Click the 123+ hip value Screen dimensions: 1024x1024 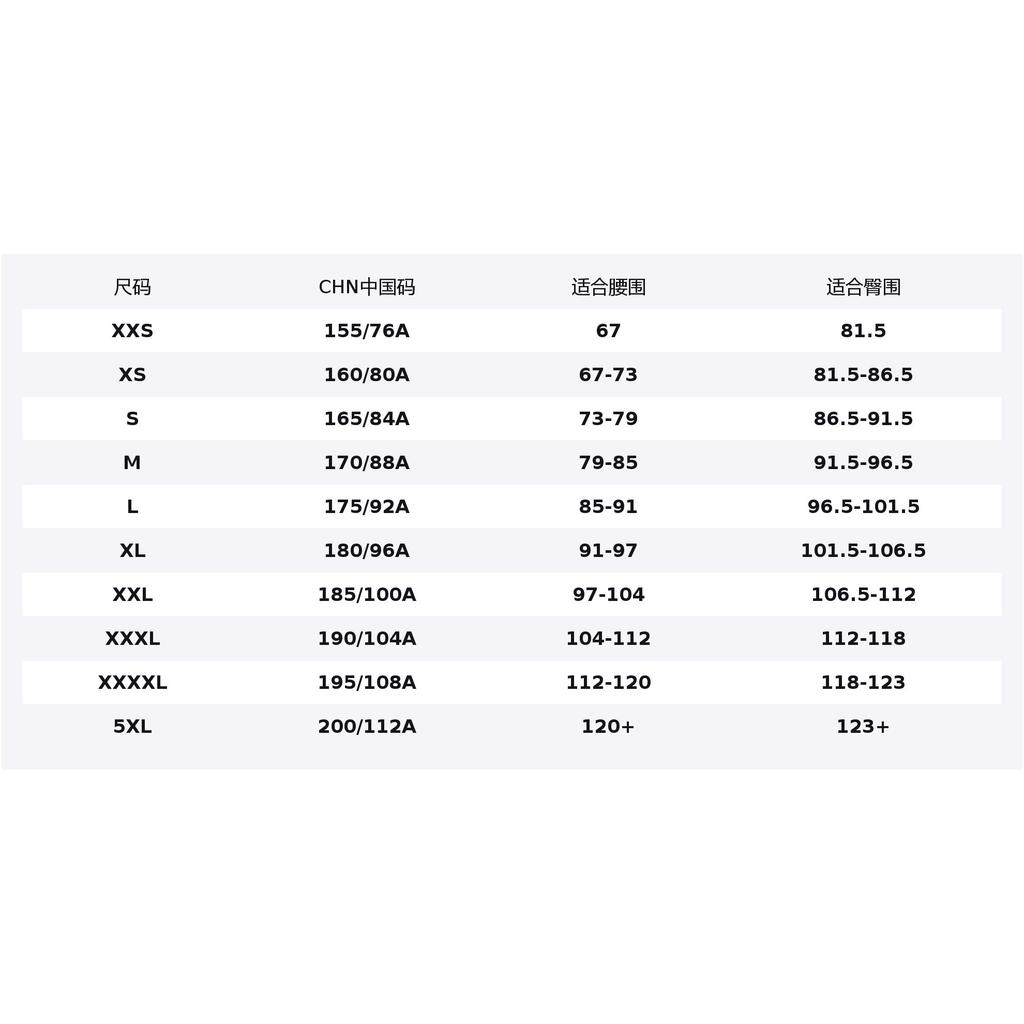863,726
